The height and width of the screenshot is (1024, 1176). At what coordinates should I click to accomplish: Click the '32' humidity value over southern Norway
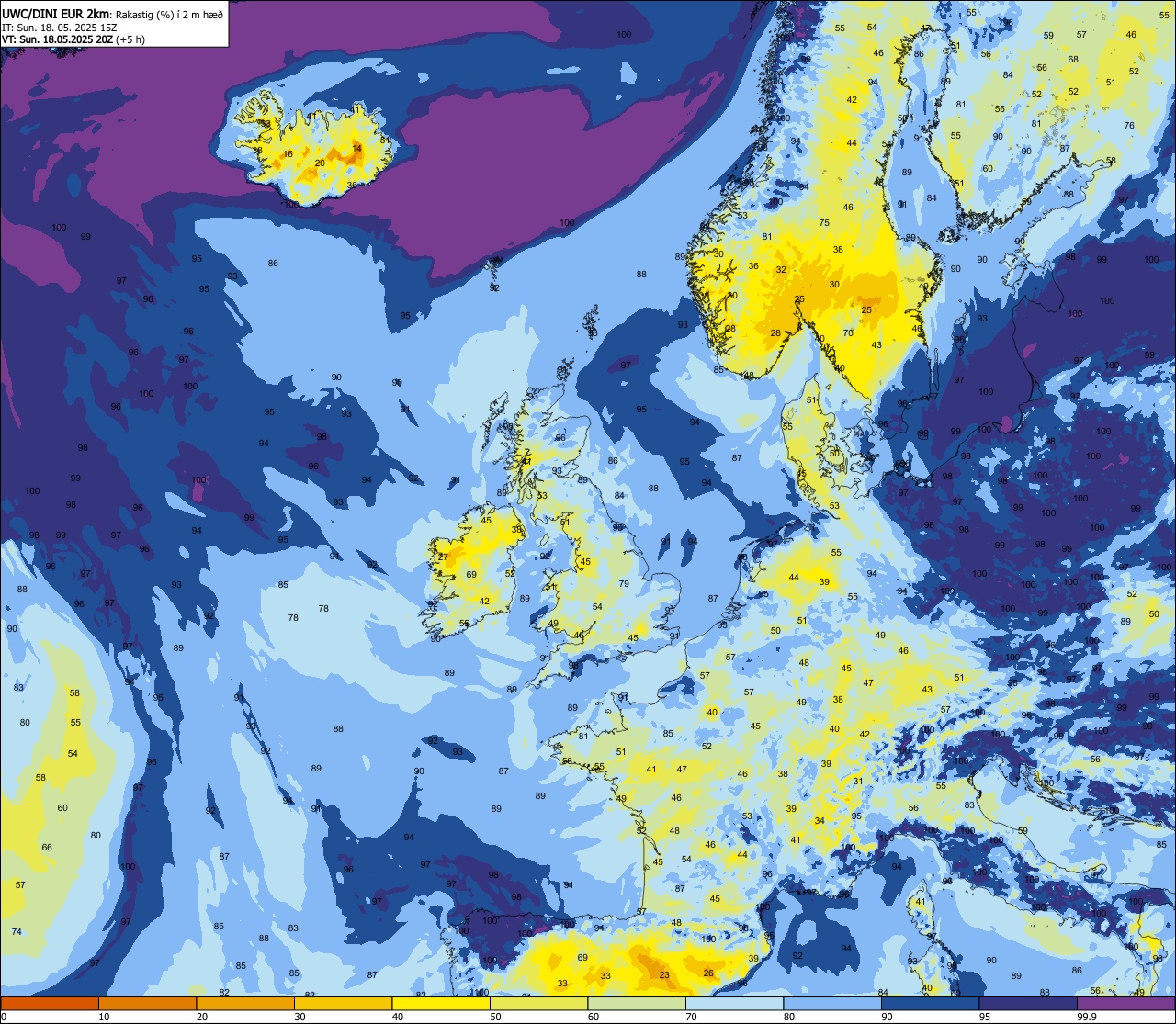click(781, 270)
